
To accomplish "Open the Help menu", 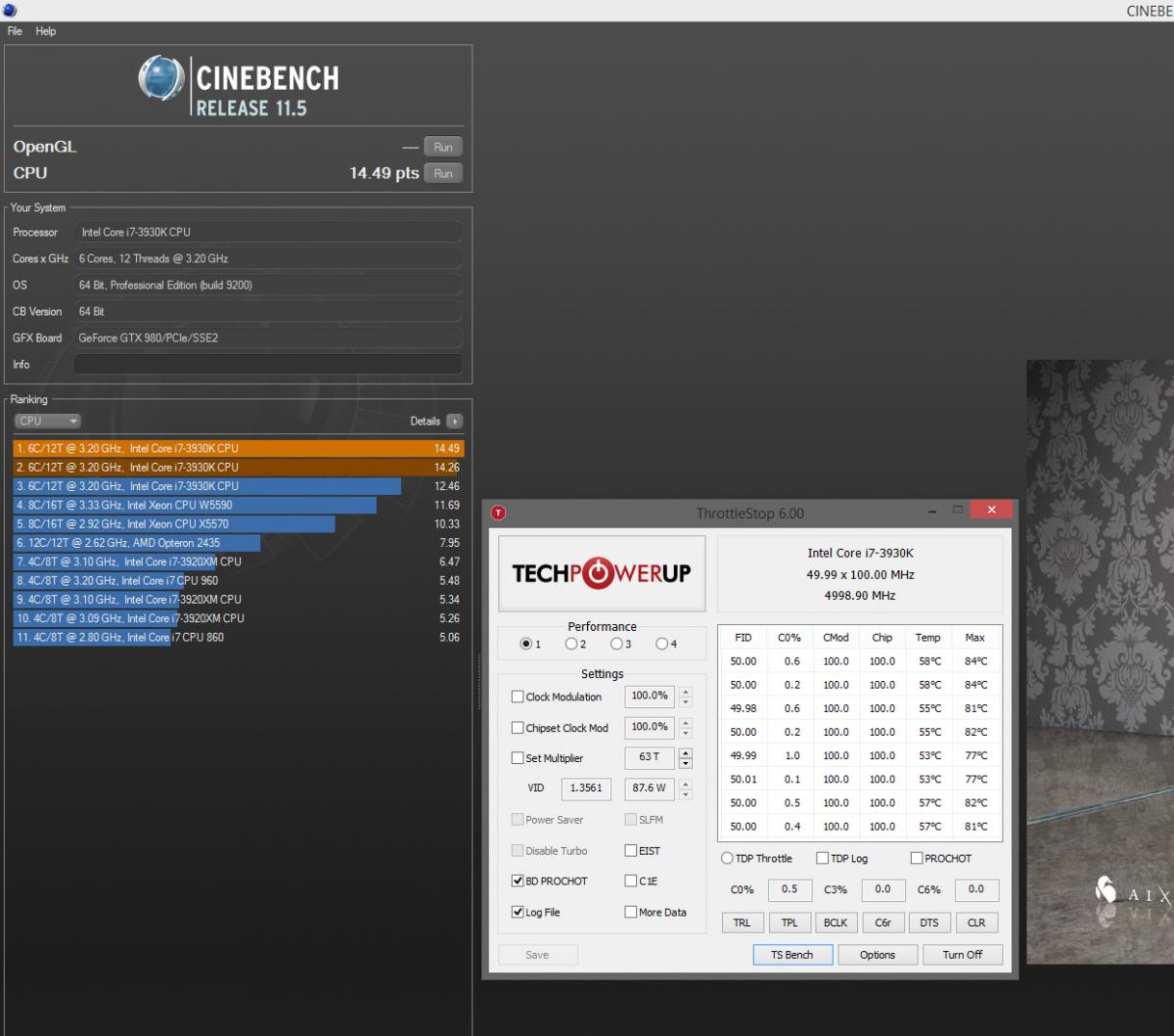I will [46, 31].
